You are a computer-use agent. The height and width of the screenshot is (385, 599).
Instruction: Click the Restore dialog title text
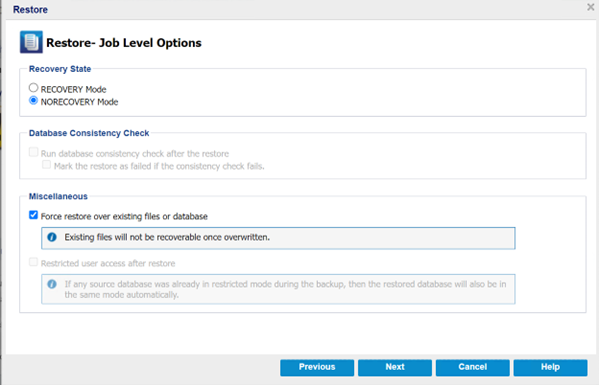click(x=30, y=10)
